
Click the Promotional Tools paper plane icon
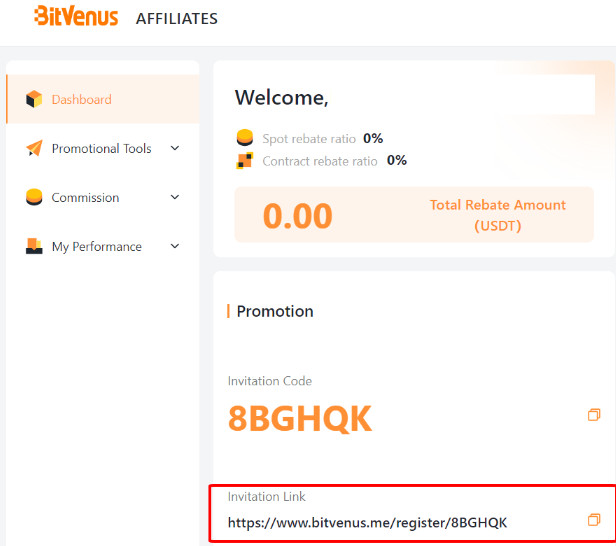pos(34,148)
